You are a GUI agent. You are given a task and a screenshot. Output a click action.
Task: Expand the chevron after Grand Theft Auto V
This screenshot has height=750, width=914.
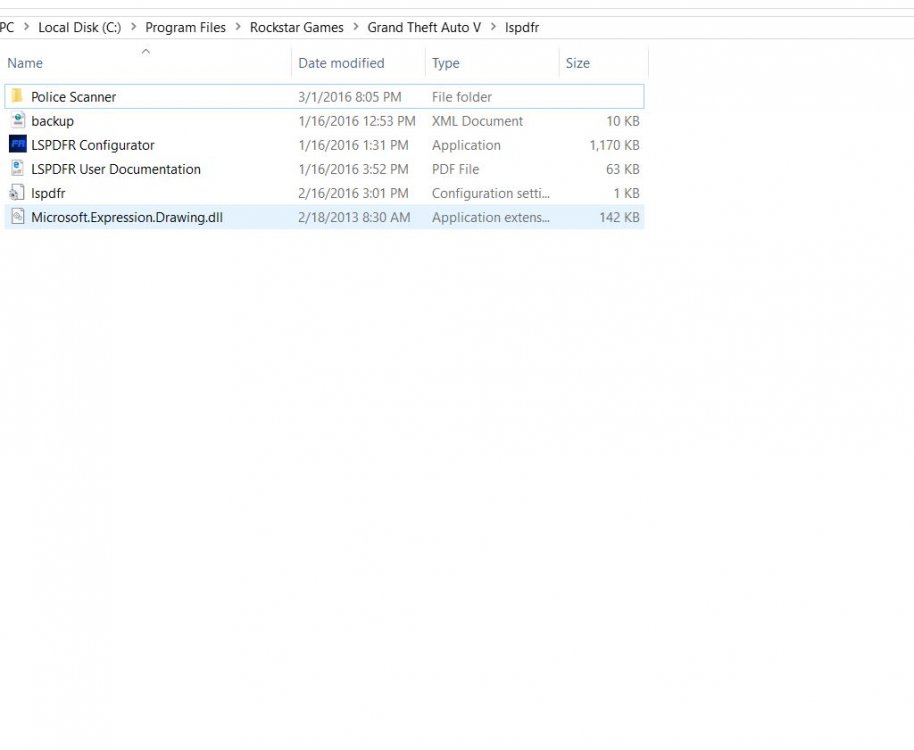click(493, 27)
